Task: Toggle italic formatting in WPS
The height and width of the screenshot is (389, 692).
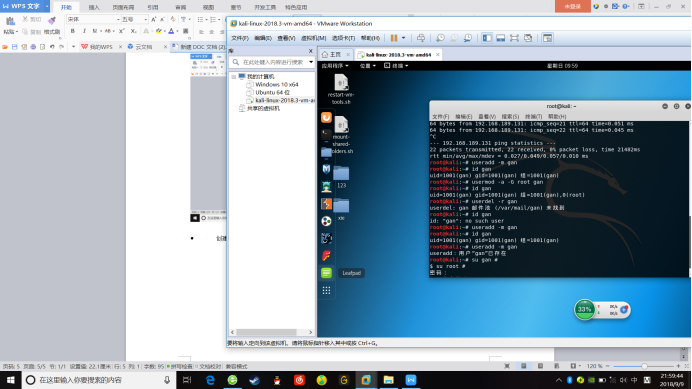Action: (x=84, y=31)
